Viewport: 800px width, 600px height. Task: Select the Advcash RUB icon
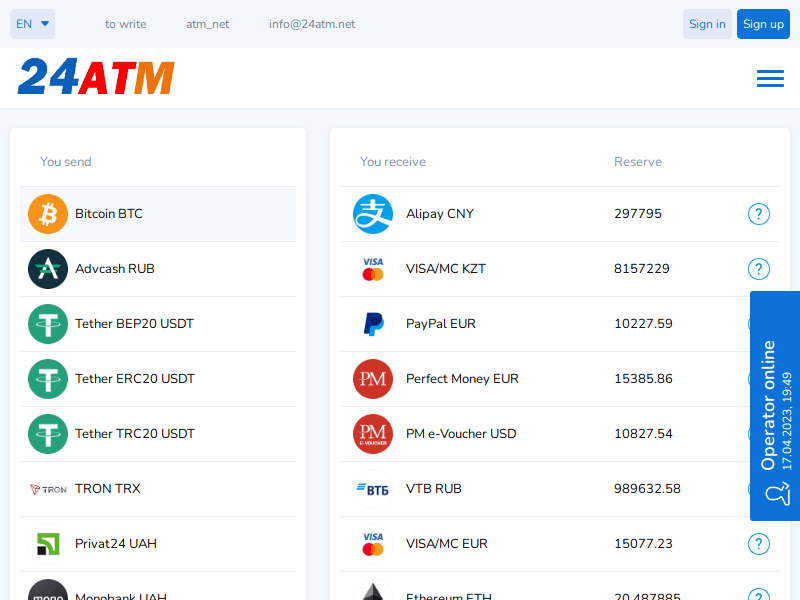pos(48,269)
